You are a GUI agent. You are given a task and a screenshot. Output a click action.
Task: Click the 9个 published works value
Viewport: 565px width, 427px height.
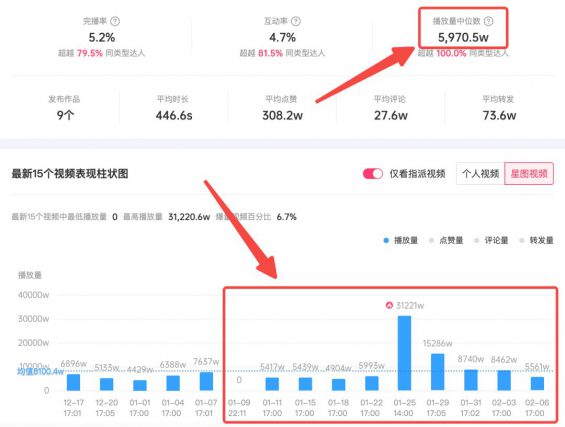(65, 115)
